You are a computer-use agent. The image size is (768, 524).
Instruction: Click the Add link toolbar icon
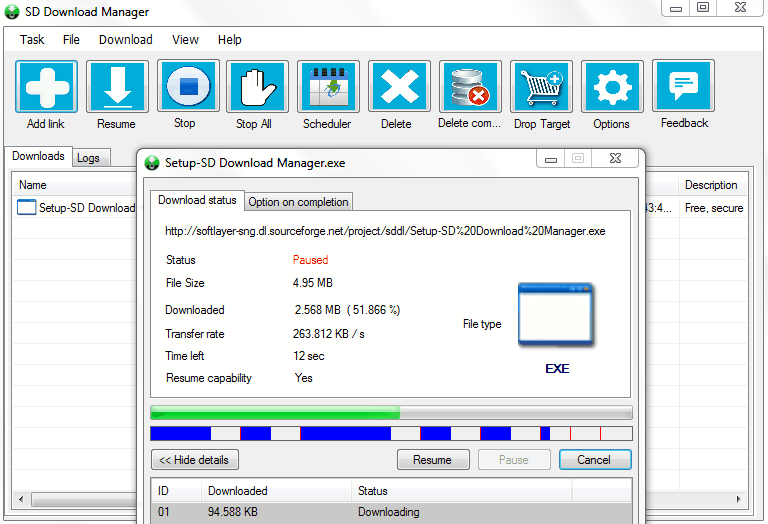pyautogui.click(x=46, y=87)
